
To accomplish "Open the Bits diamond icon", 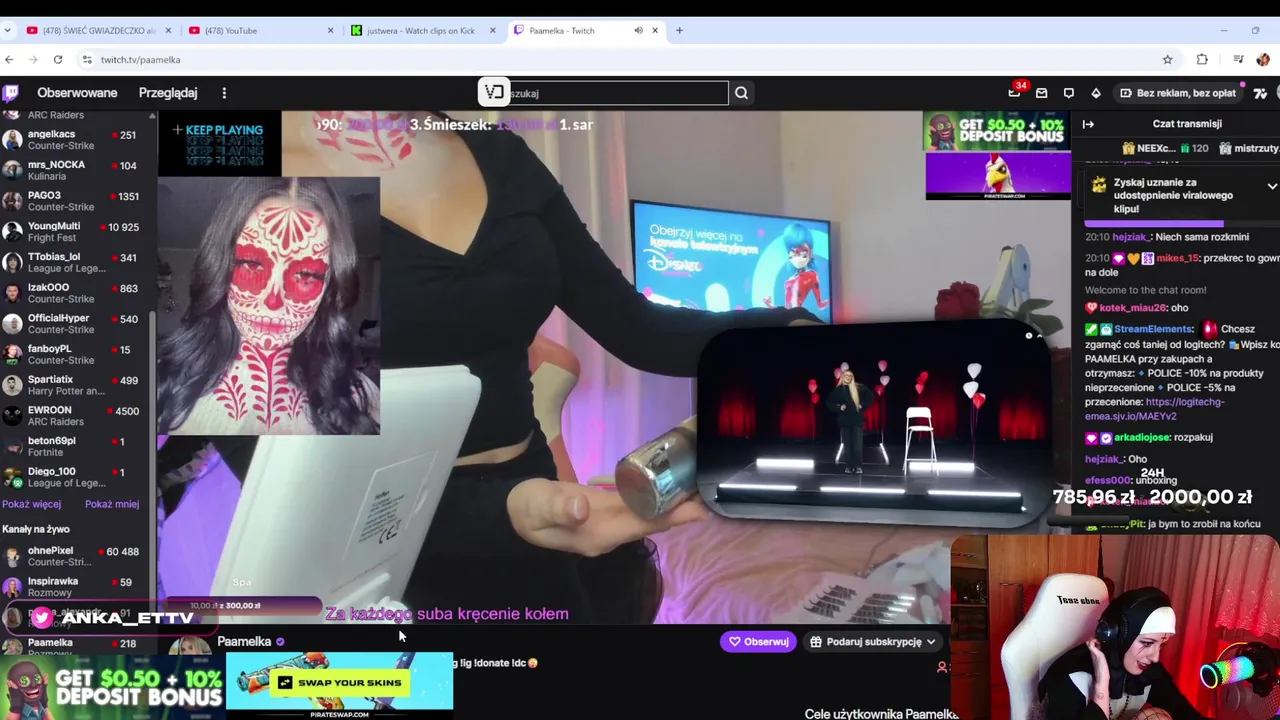I will click(x=1096, y=93).
